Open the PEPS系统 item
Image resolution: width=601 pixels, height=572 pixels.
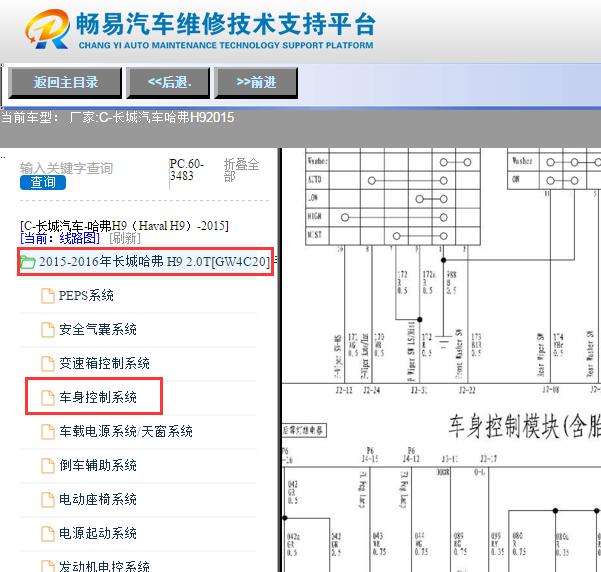click(x=86, y=296)
